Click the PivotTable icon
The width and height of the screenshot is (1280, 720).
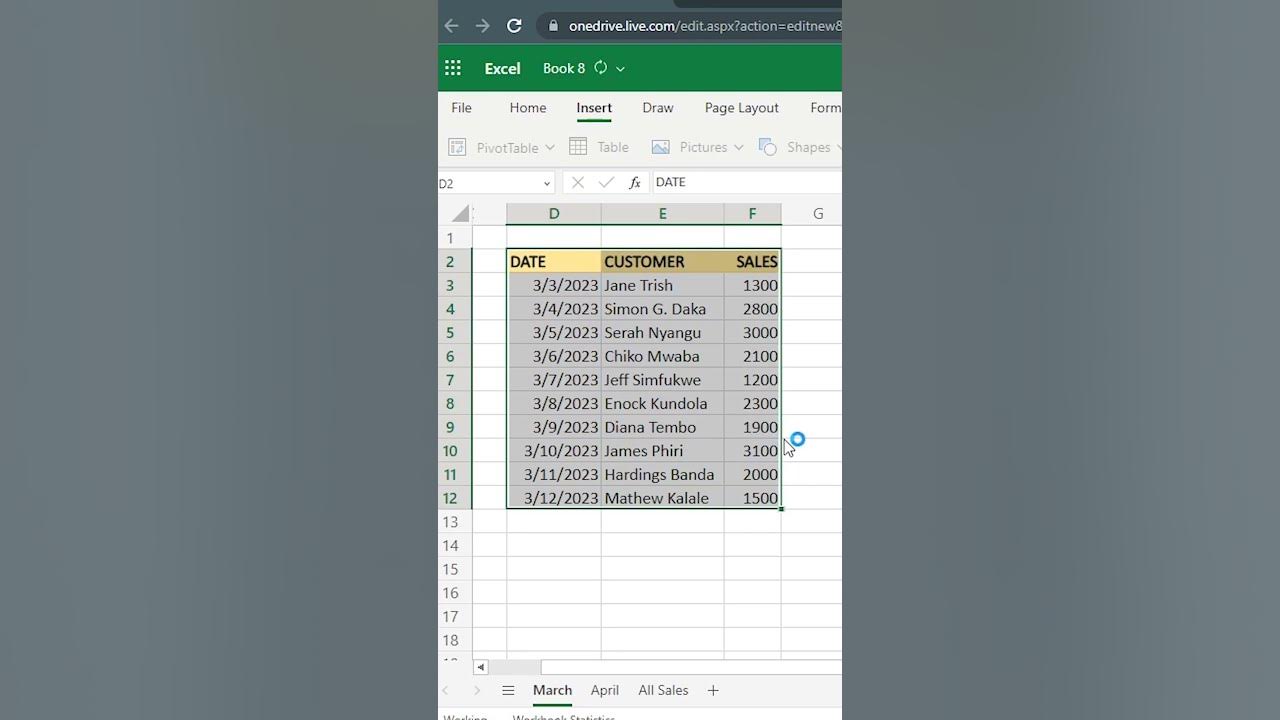click(x=457, y=147)
